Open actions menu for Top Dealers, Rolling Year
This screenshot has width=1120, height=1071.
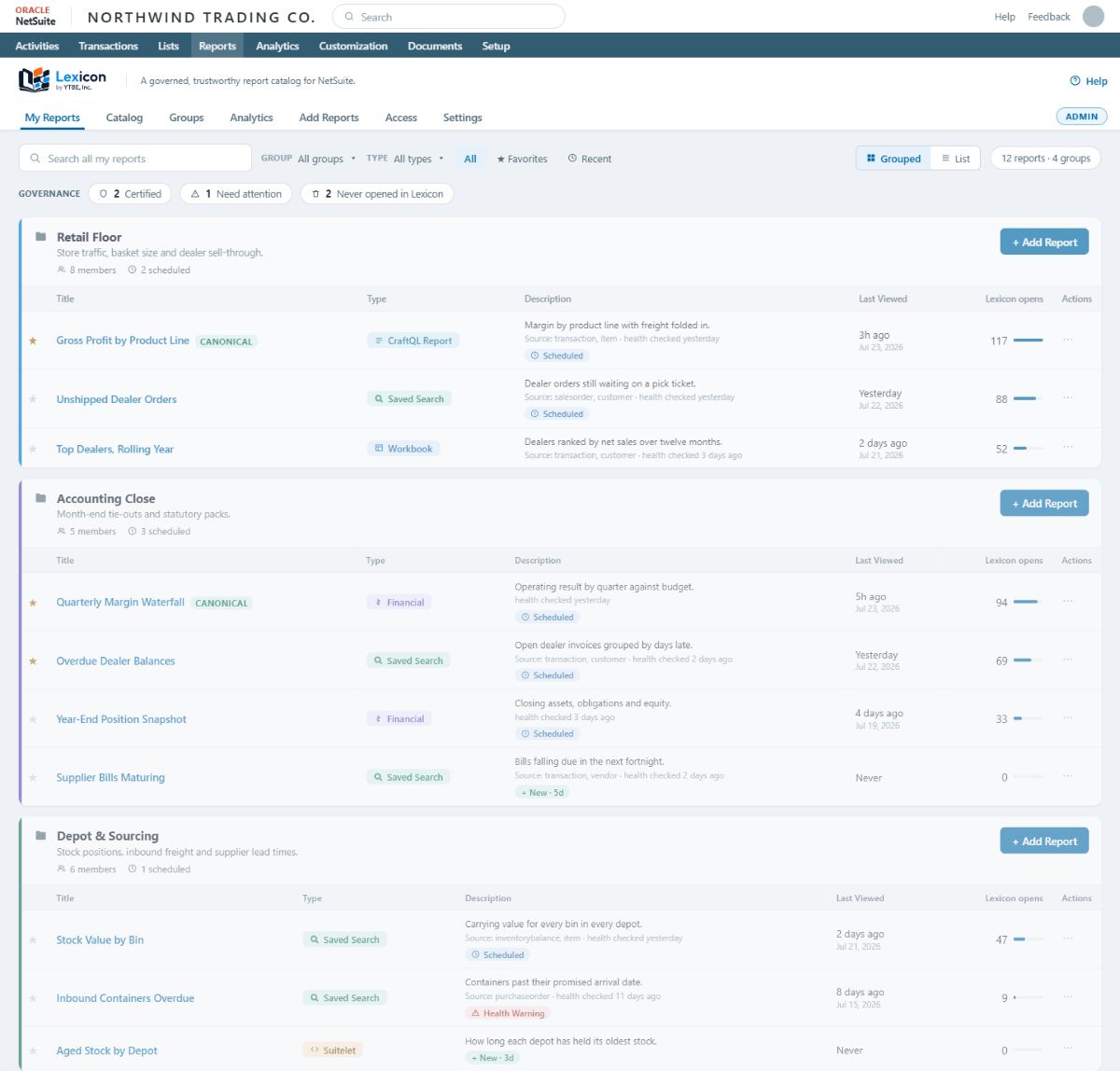1068,448
